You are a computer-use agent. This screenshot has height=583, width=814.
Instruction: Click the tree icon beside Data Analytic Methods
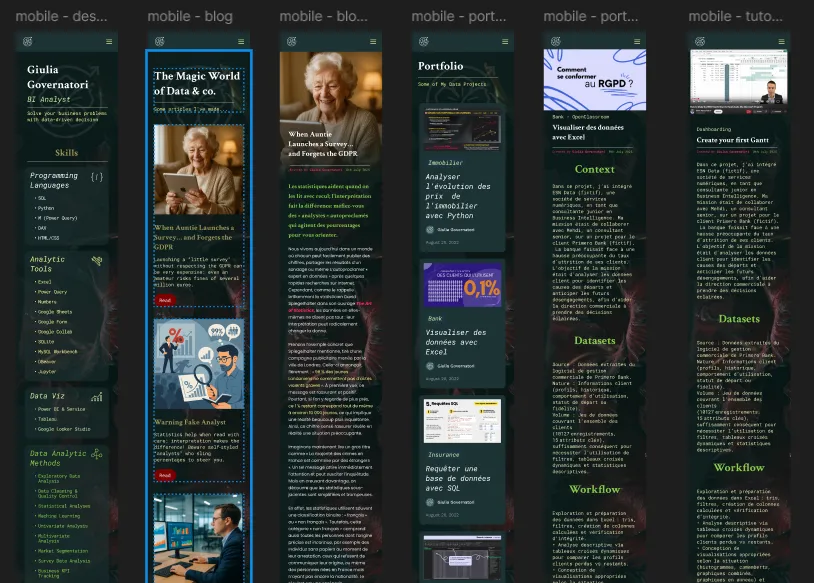97,453
